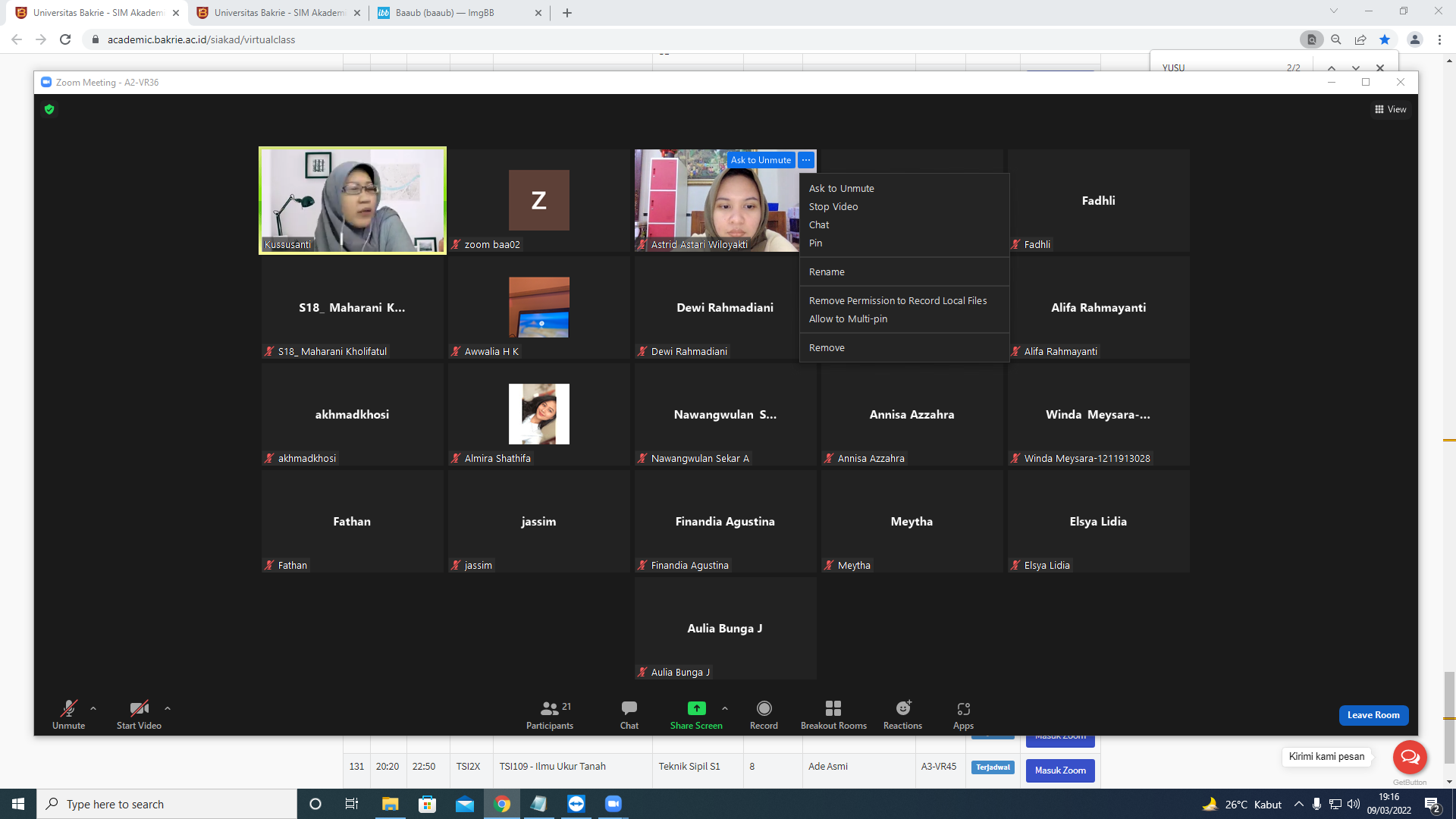Search tabs with the Chrome tab-search arrow
This screenshot has width=1456, height=819.
coord(1334,11)
